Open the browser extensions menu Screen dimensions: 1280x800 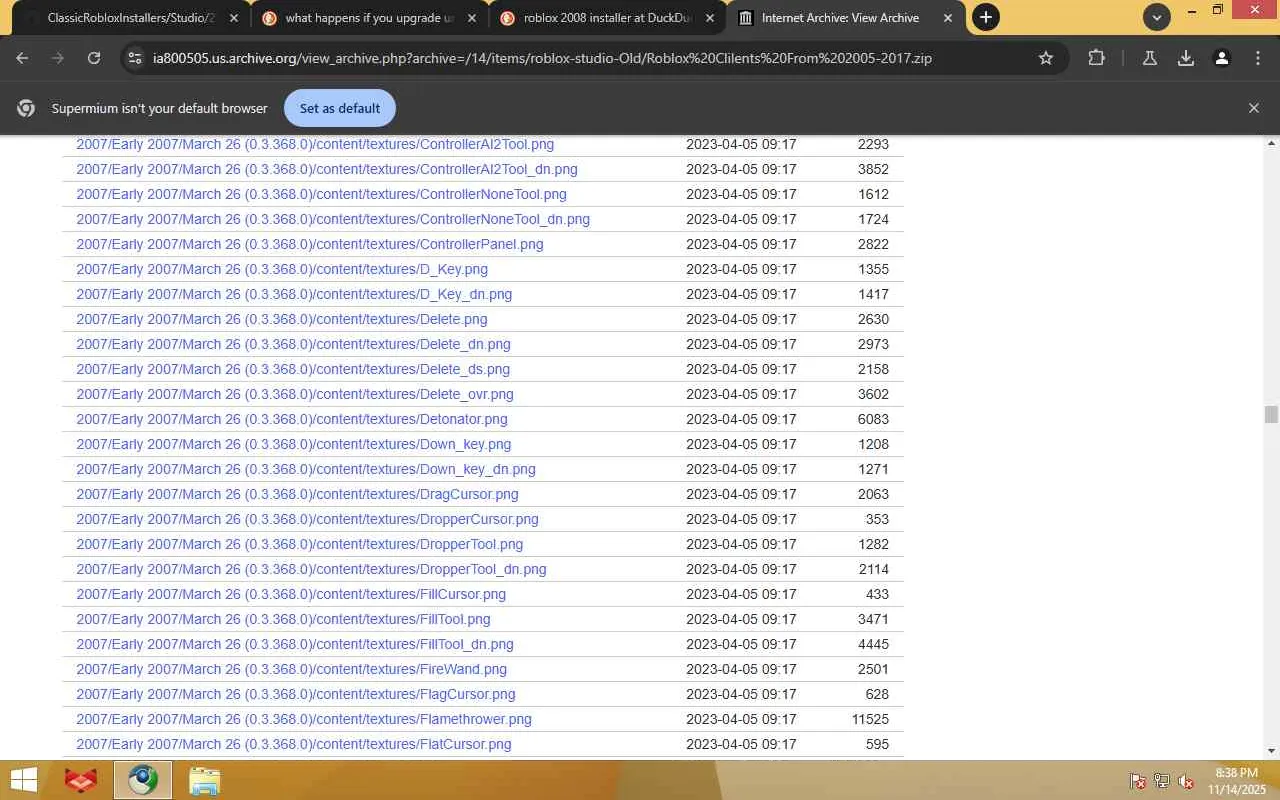tap(1096, 58)
